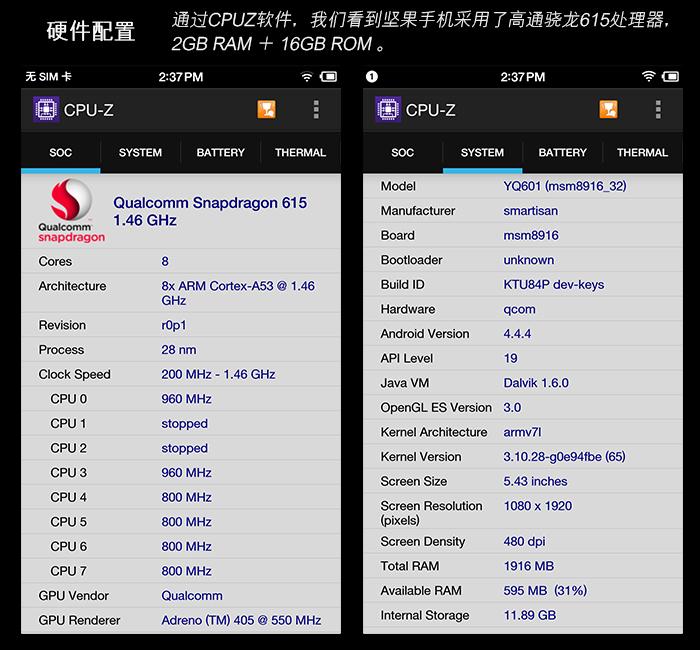Viewport: 700px width, 650px height.
Task: Click Available RAM value '595 MB (31%)'
Action: (x=545, y=591)
